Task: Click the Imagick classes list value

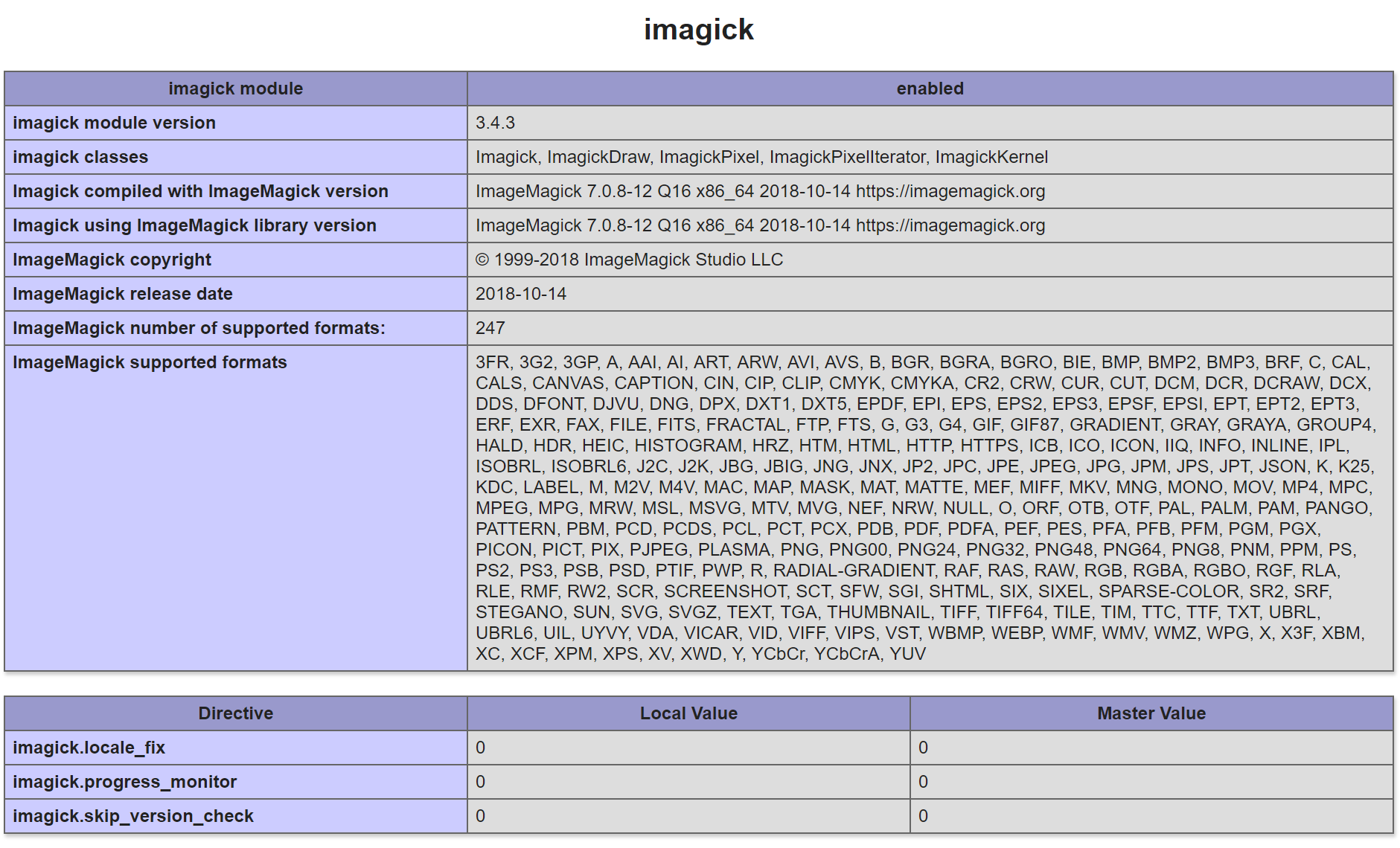Action: tap(761, 157)
